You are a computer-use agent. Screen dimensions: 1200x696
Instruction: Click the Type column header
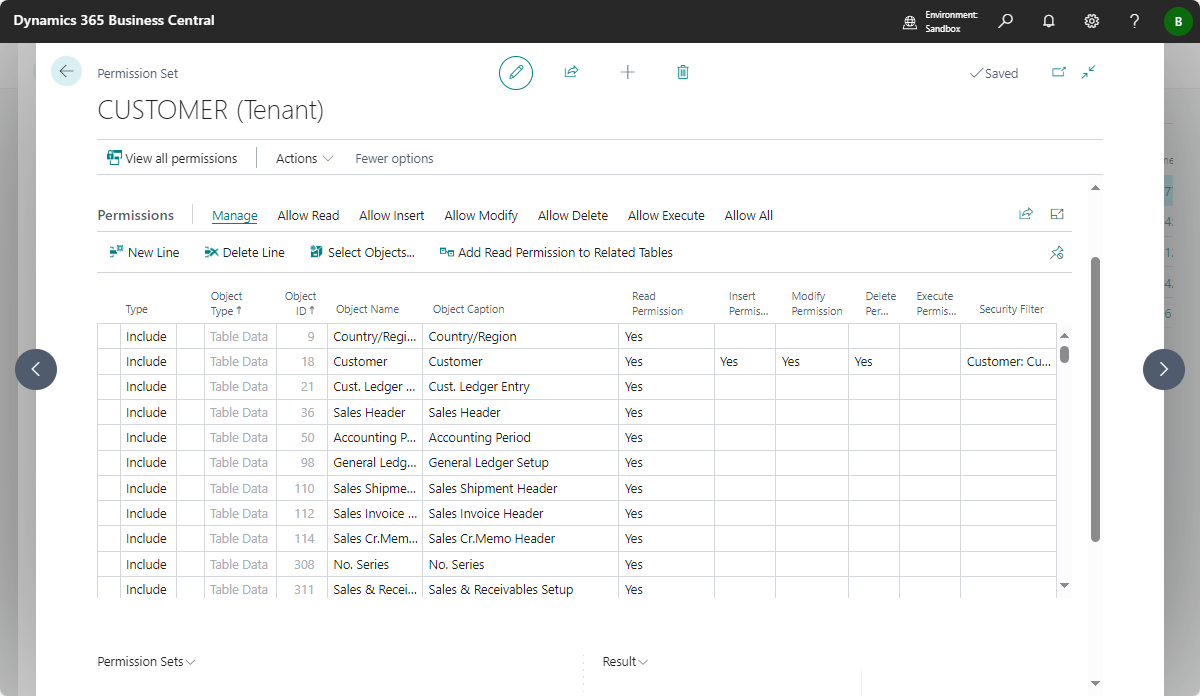tap(137, 310)
